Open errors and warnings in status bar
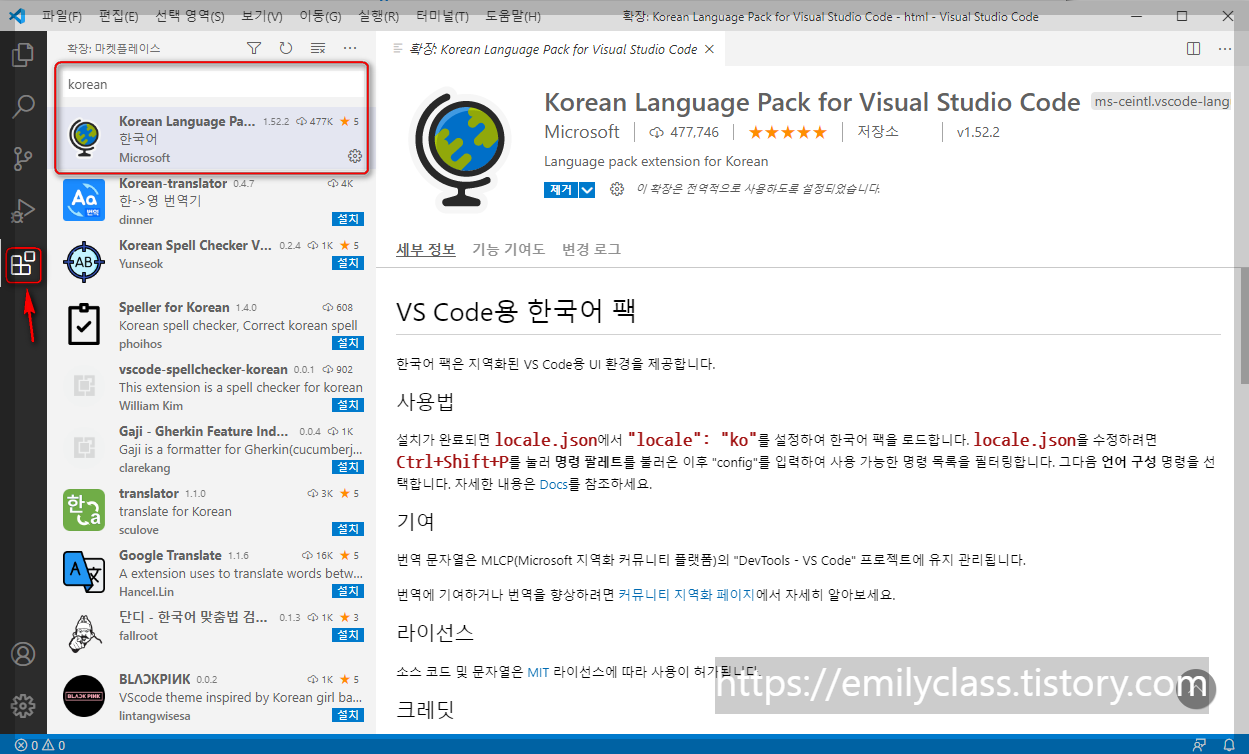The width and height of the screenshot is (1249, 754). click(x=40, y=745)
